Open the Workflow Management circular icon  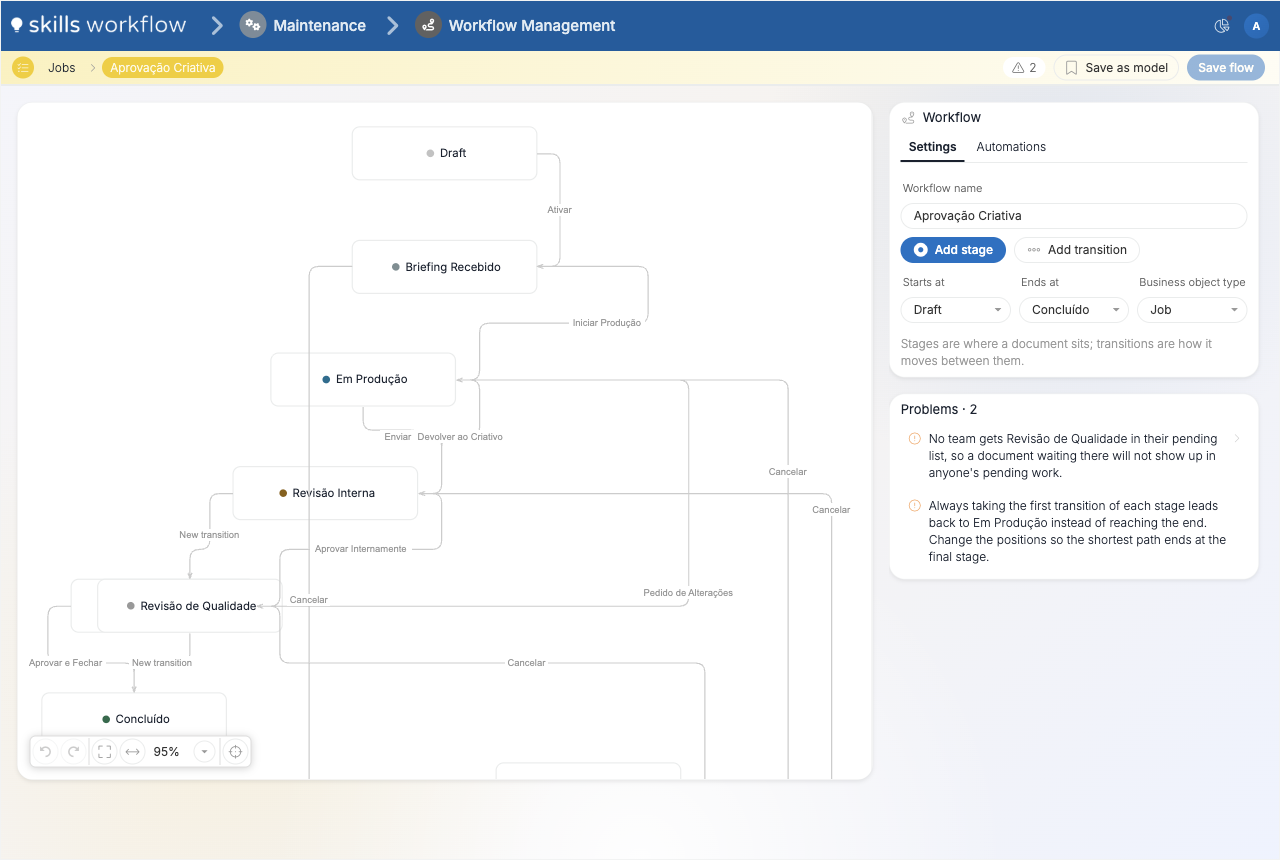(428, 26)
